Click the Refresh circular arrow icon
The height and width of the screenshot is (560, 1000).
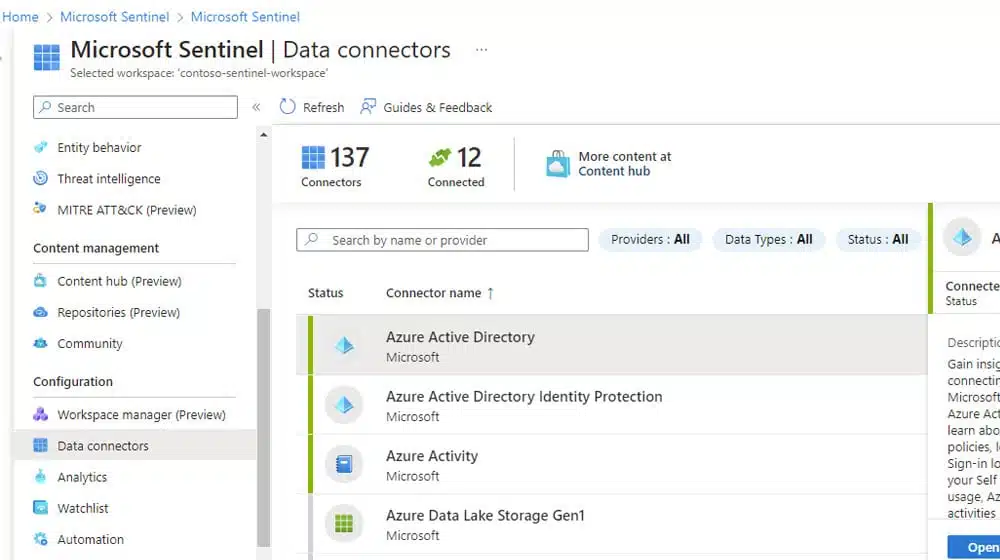(288, 107)
